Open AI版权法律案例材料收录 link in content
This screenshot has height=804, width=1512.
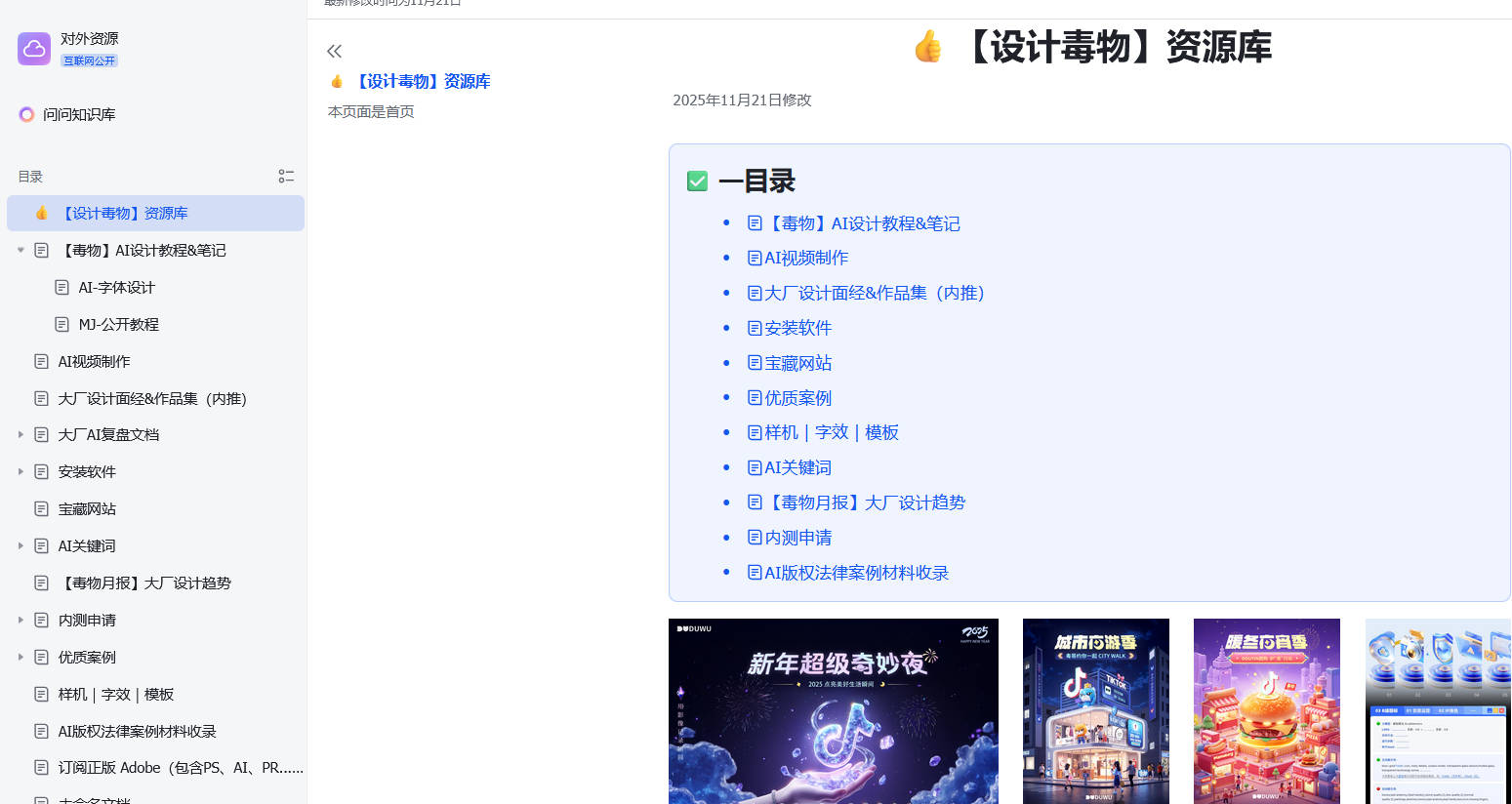[x=848, y=573]
